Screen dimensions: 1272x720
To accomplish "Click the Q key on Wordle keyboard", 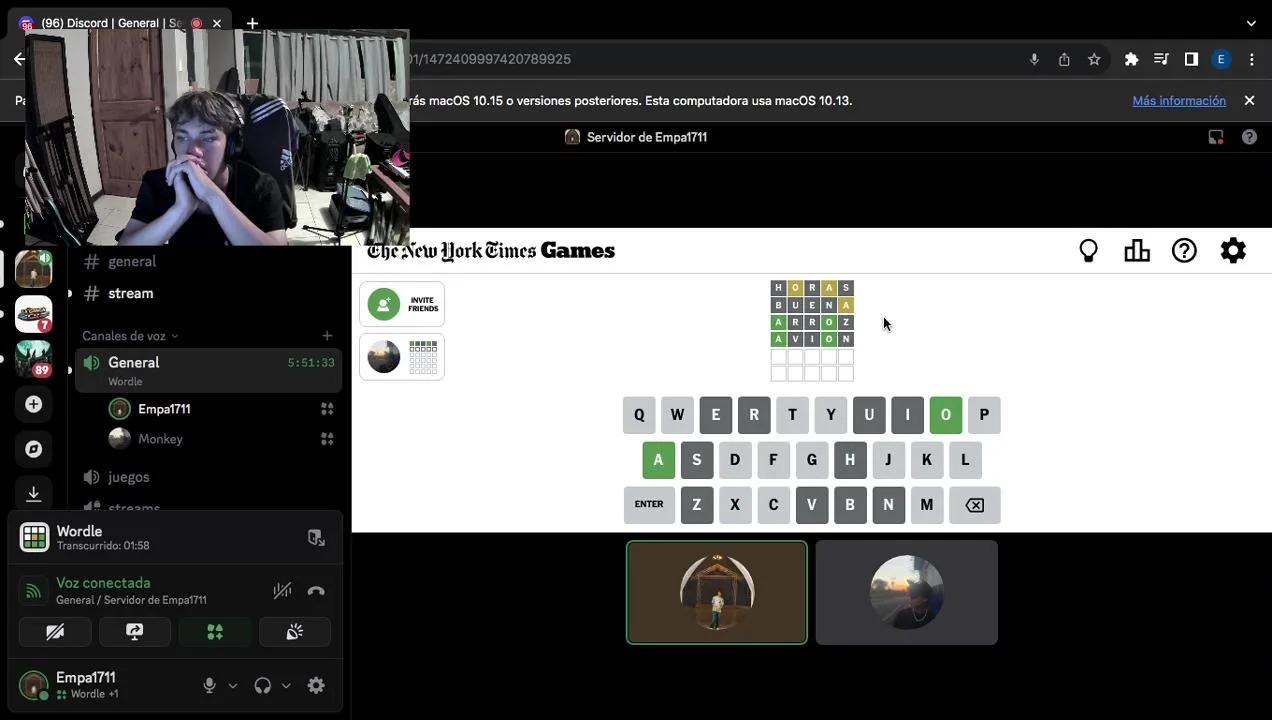I will tap(639, 415).
